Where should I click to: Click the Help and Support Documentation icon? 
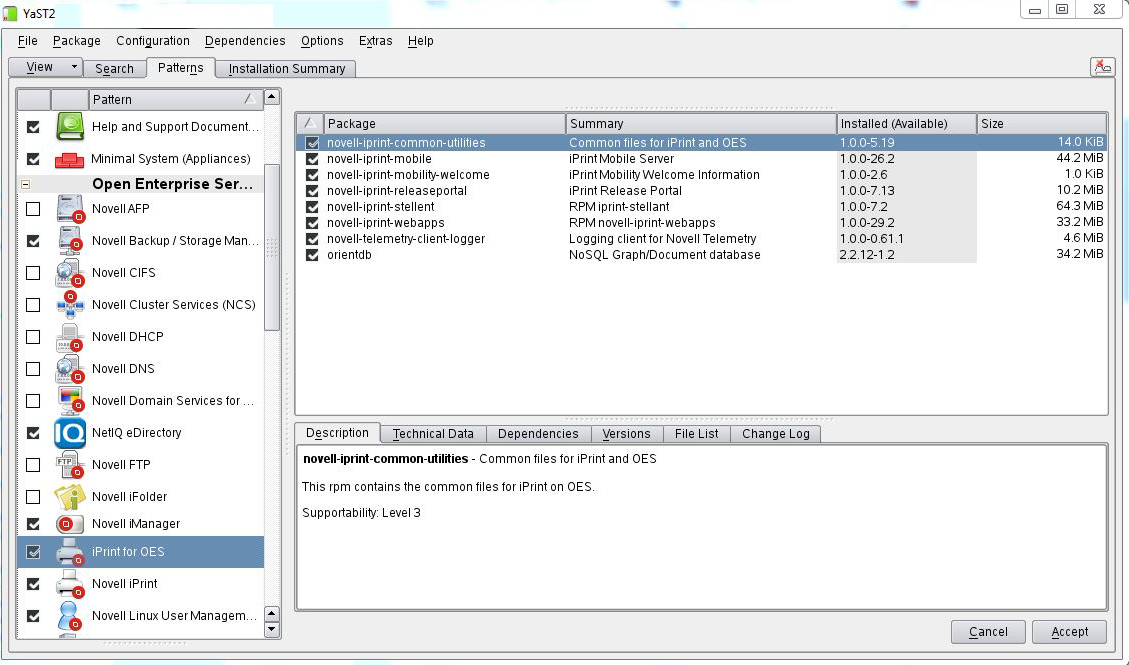70,127
